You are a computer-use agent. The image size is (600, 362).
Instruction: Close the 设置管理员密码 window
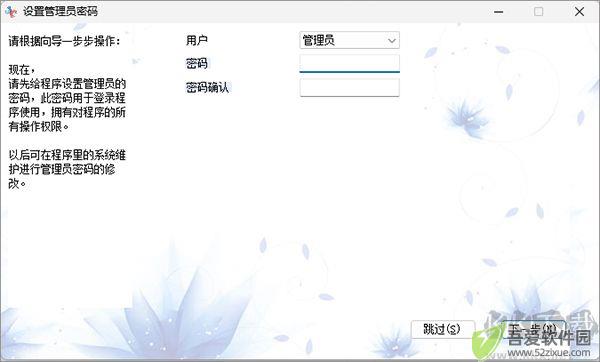579,12
